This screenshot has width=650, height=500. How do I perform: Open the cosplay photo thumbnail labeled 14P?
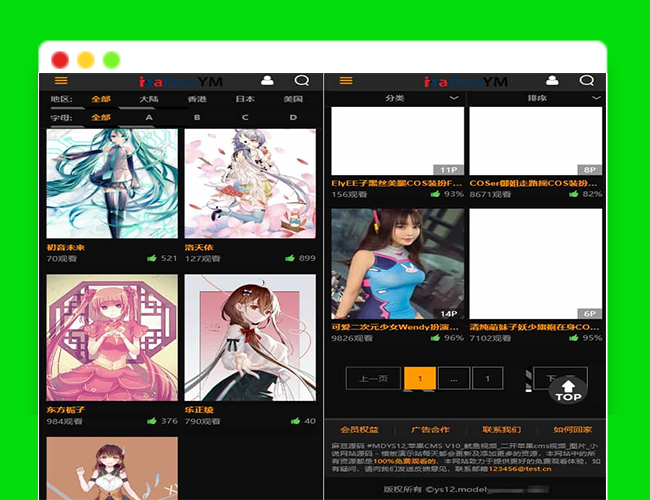pos(398,264)
